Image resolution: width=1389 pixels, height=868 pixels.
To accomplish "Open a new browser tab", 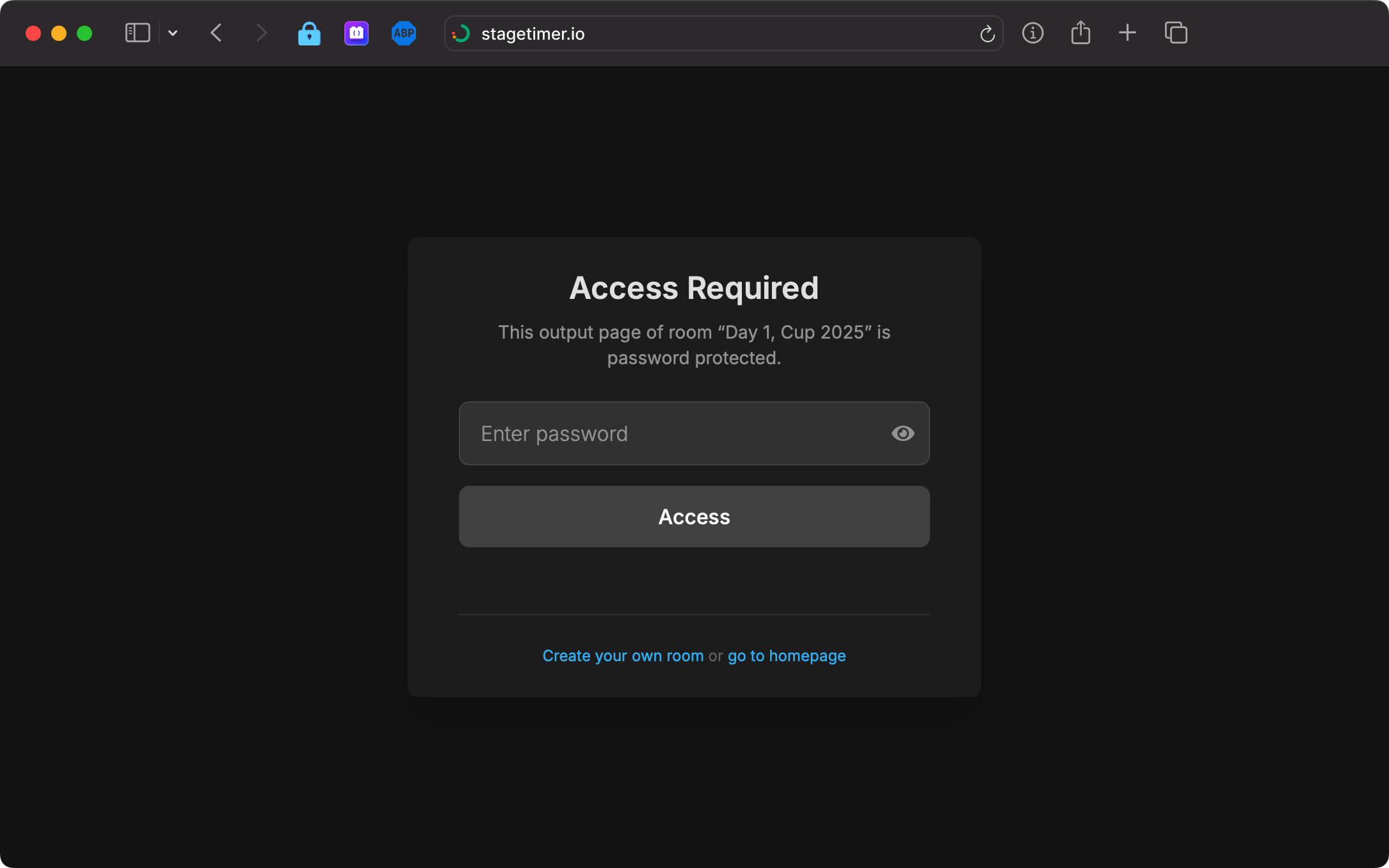I will pyautogui.click(x=1128, y=33).
